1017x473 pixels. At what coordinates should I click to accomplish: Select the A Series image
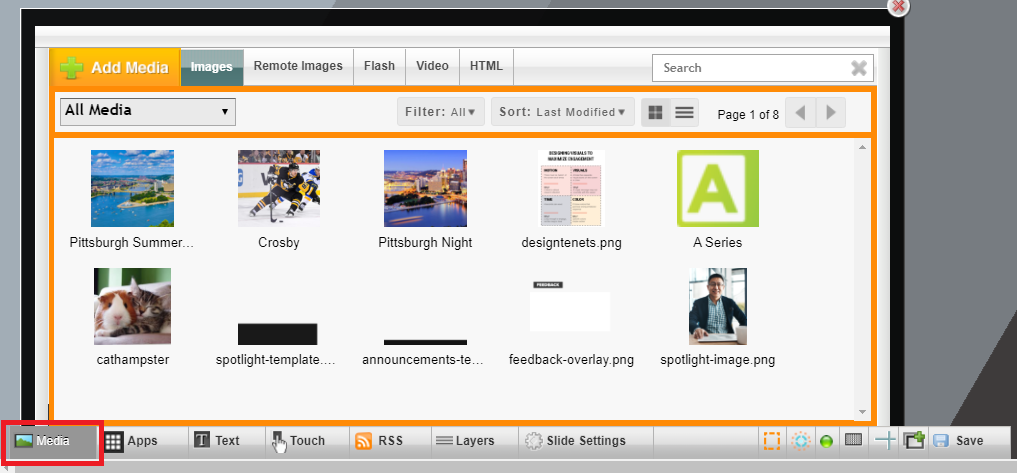[718, 188]
